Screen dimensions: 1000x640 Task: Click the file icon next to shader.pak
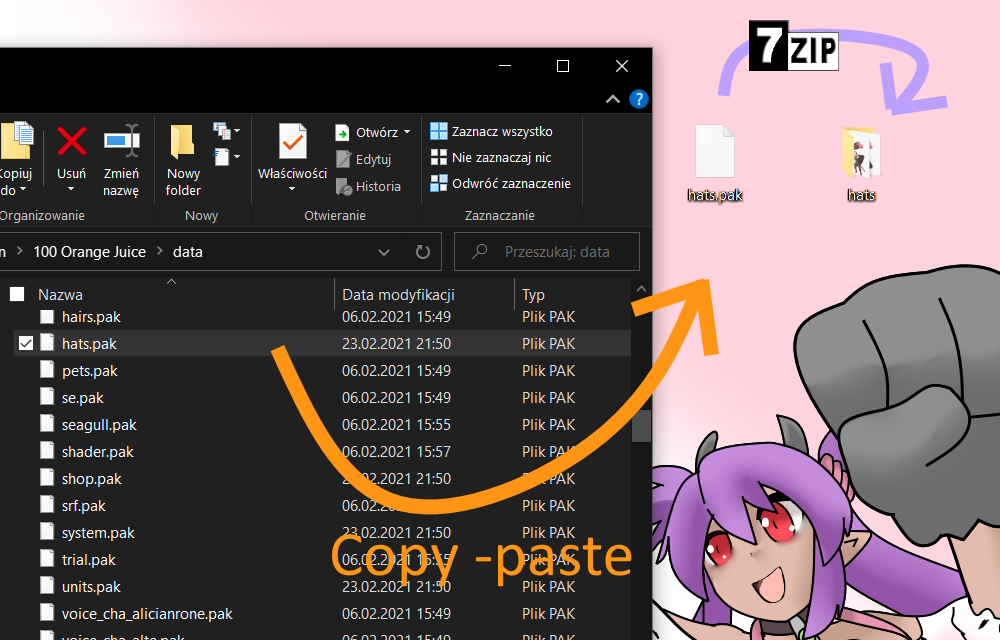point(47,451)
